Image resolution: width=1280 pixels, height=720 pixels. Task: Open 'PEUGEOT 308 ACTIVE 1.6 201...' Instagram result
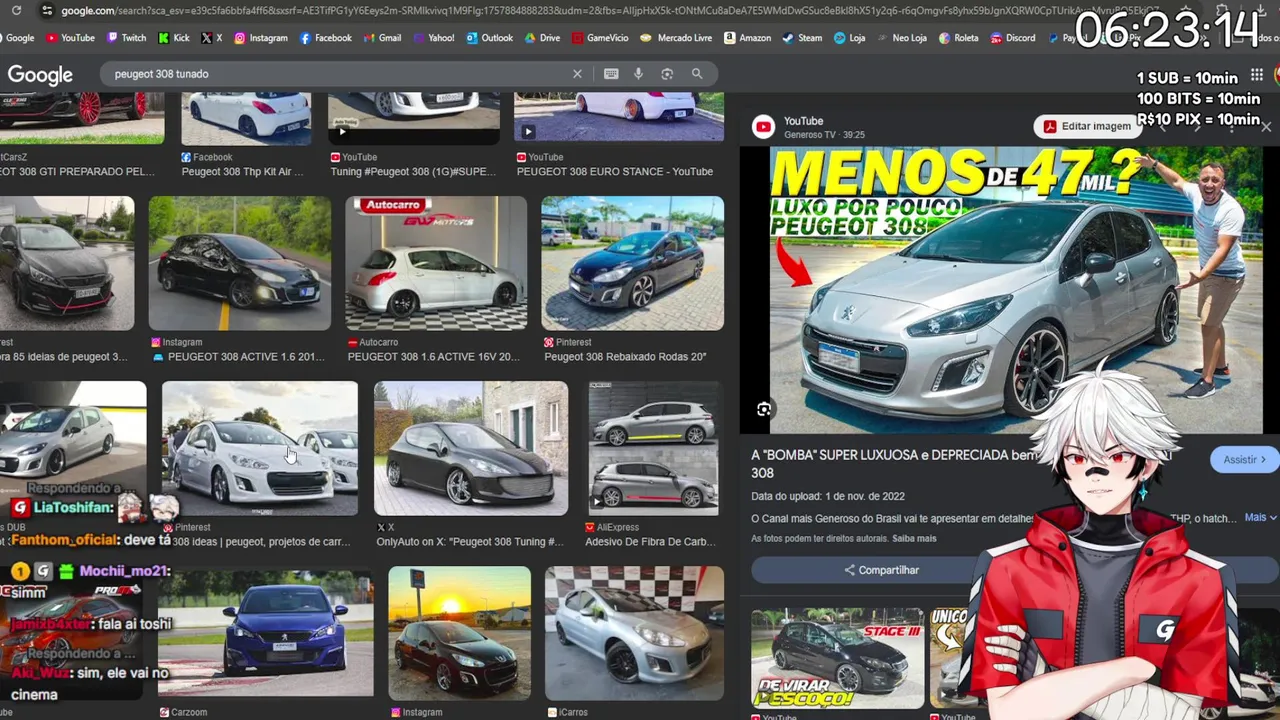239,357
